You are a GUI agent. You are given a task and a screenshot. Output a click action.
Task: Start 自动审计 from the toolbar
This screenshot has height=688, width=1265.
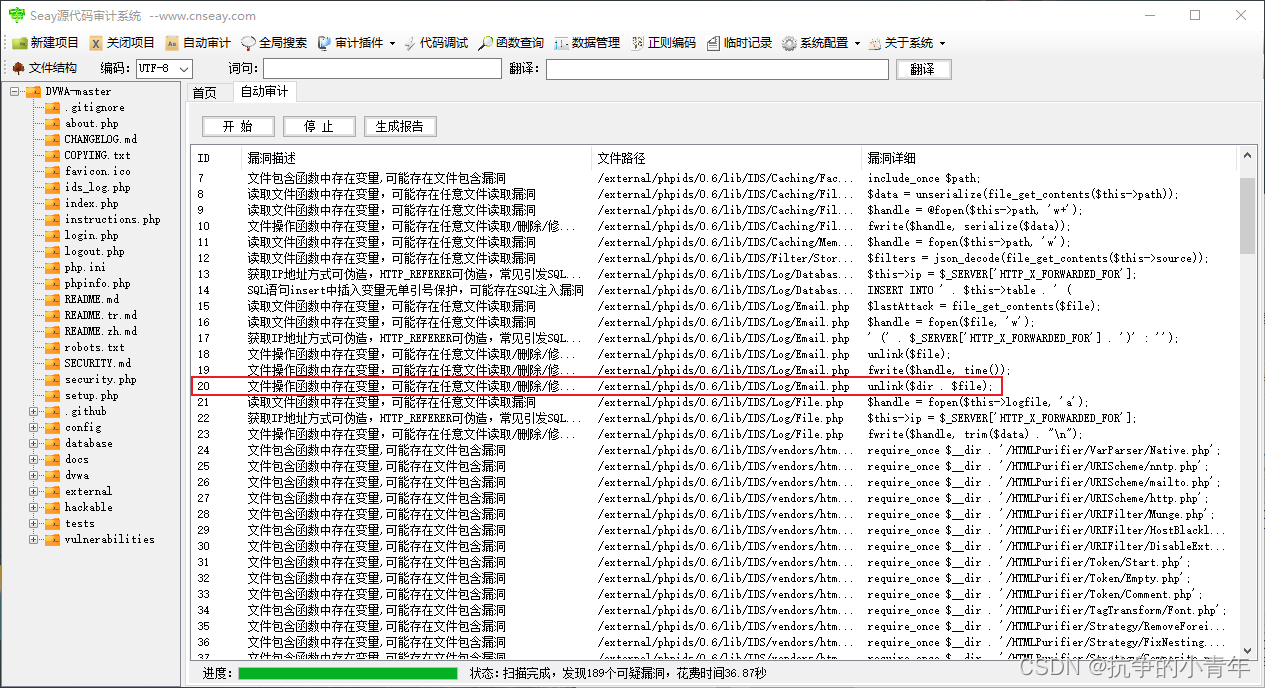coord(197,43)
